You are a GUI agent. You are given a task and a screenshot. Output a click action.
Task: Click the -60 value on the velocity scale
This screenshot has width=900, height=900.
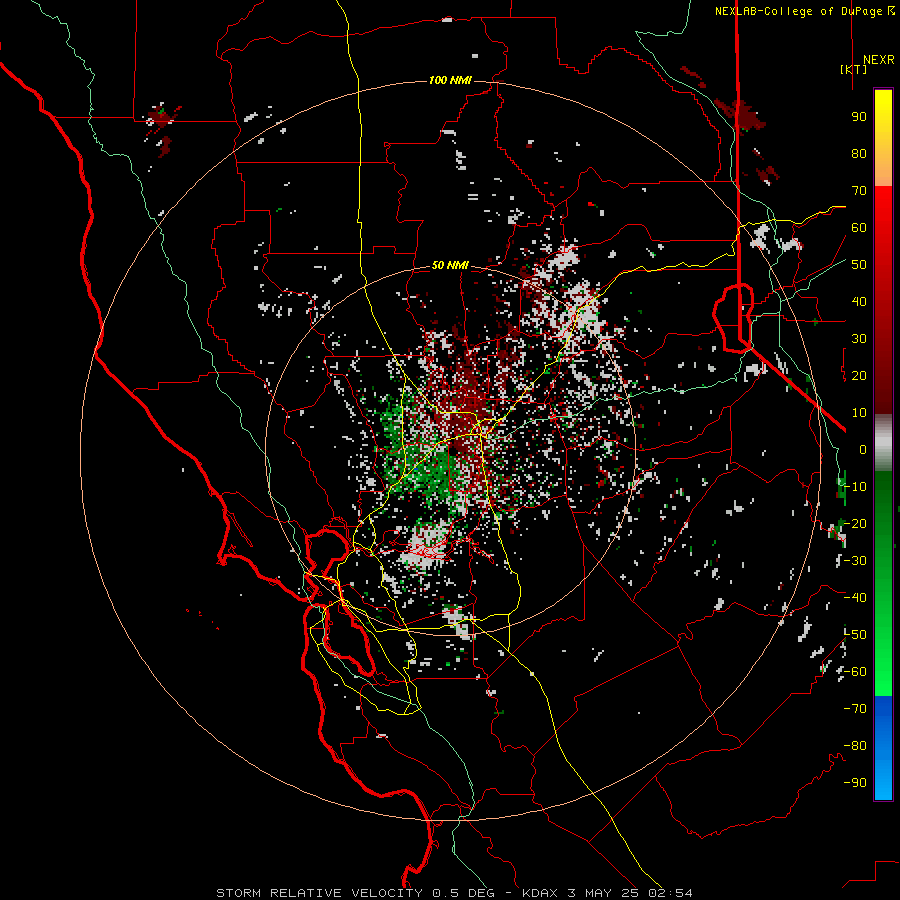click(855, 672)
